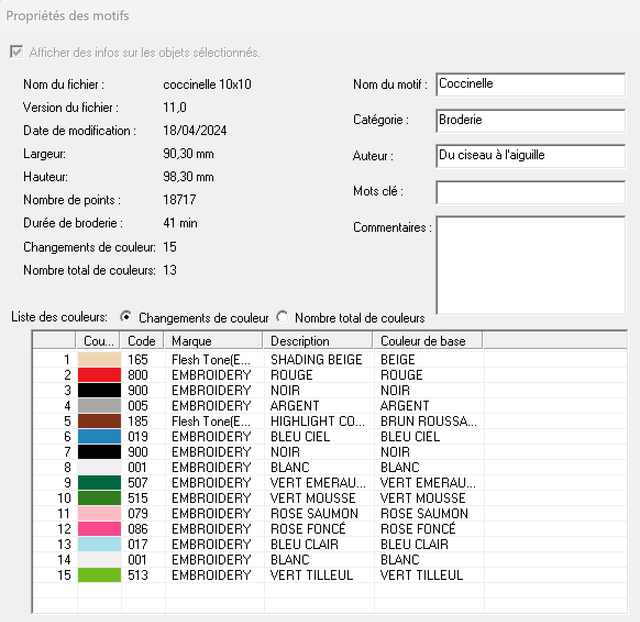
Task: Select 'Changements de couleur' radio button
Action: (126, 317)
